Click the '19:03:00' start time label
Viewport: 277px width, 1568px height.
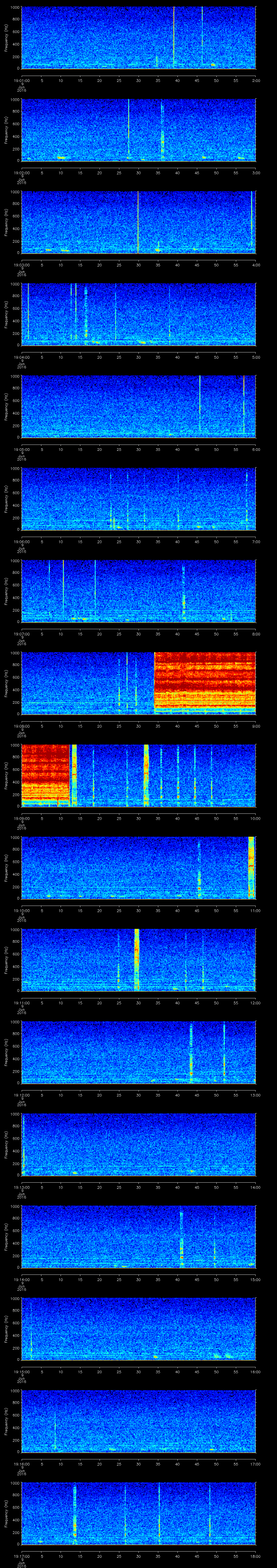coord(21,265)
